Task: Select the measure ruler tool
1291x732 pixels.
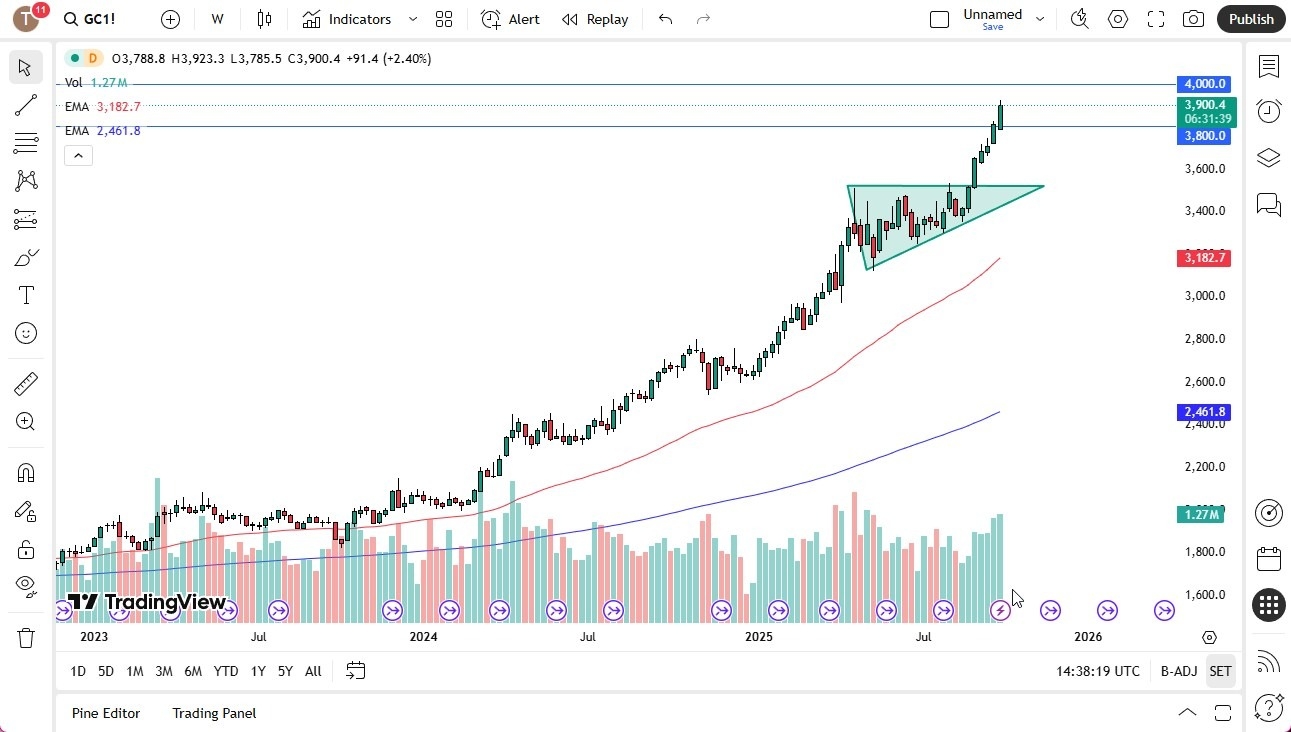Action: (25, 383)
